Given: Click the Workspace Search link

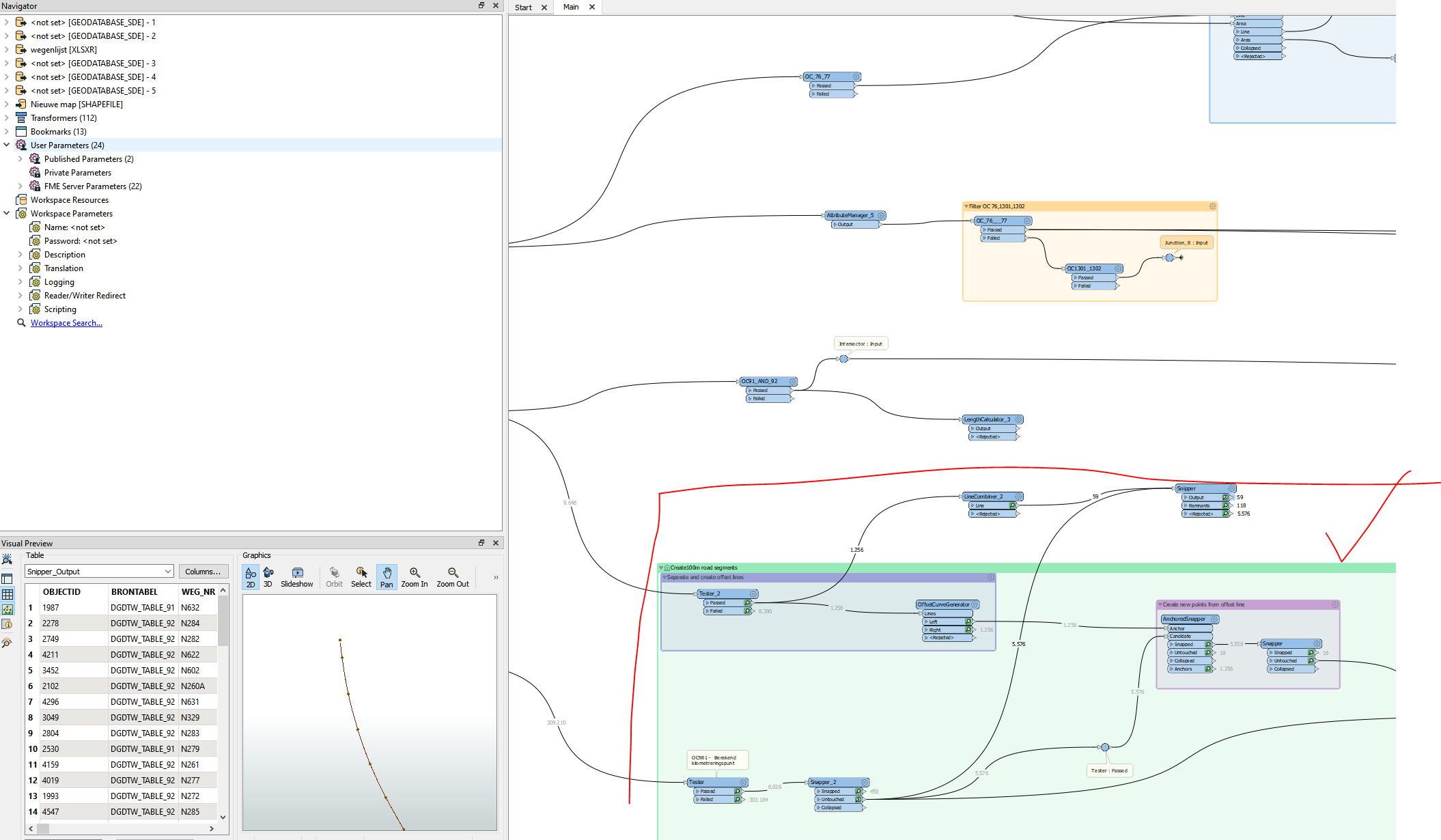Looking at the screenshot, I should point(65,322).
